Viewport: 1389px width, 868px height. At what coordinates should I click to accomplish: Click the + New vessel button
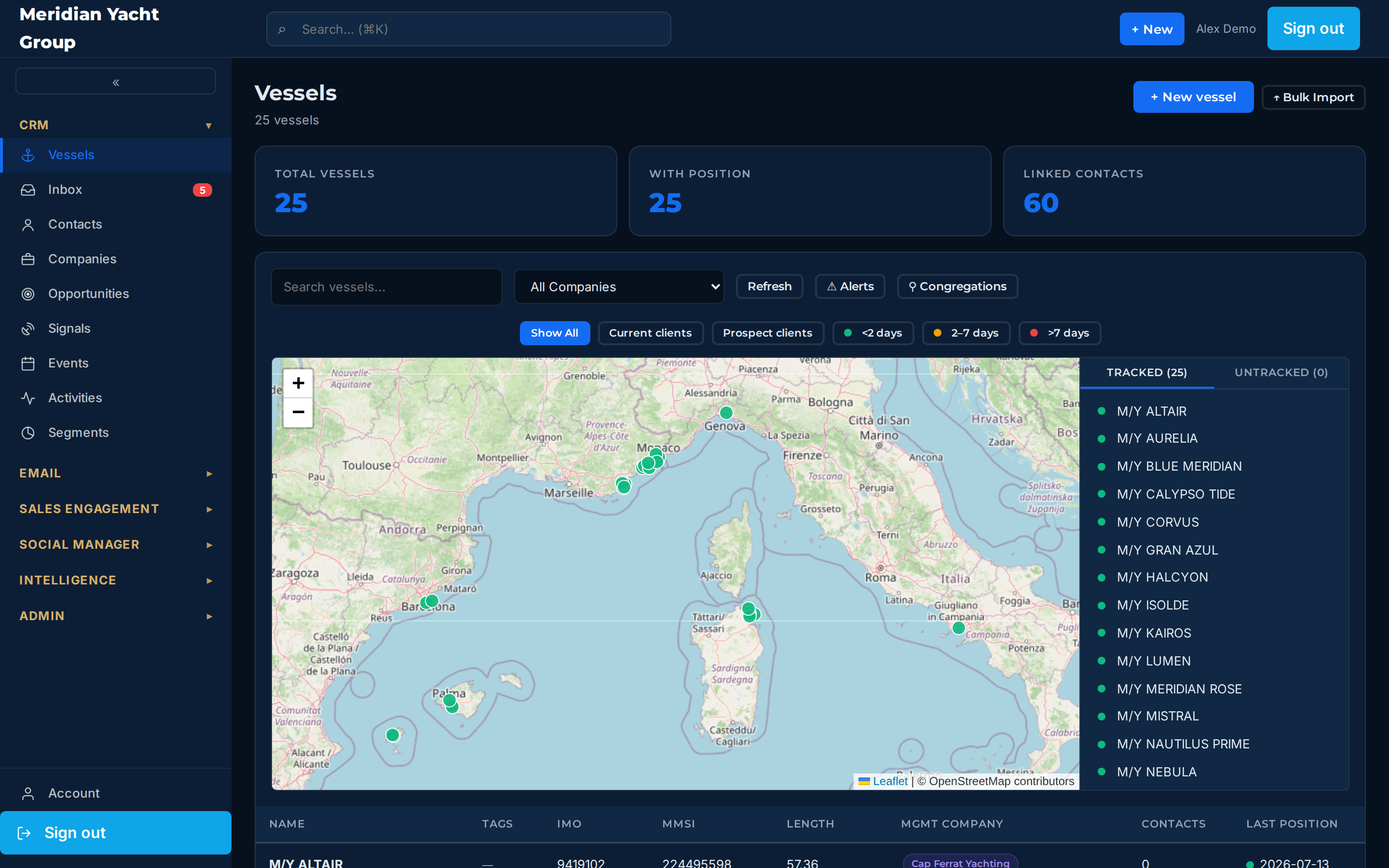(1193, 97)
